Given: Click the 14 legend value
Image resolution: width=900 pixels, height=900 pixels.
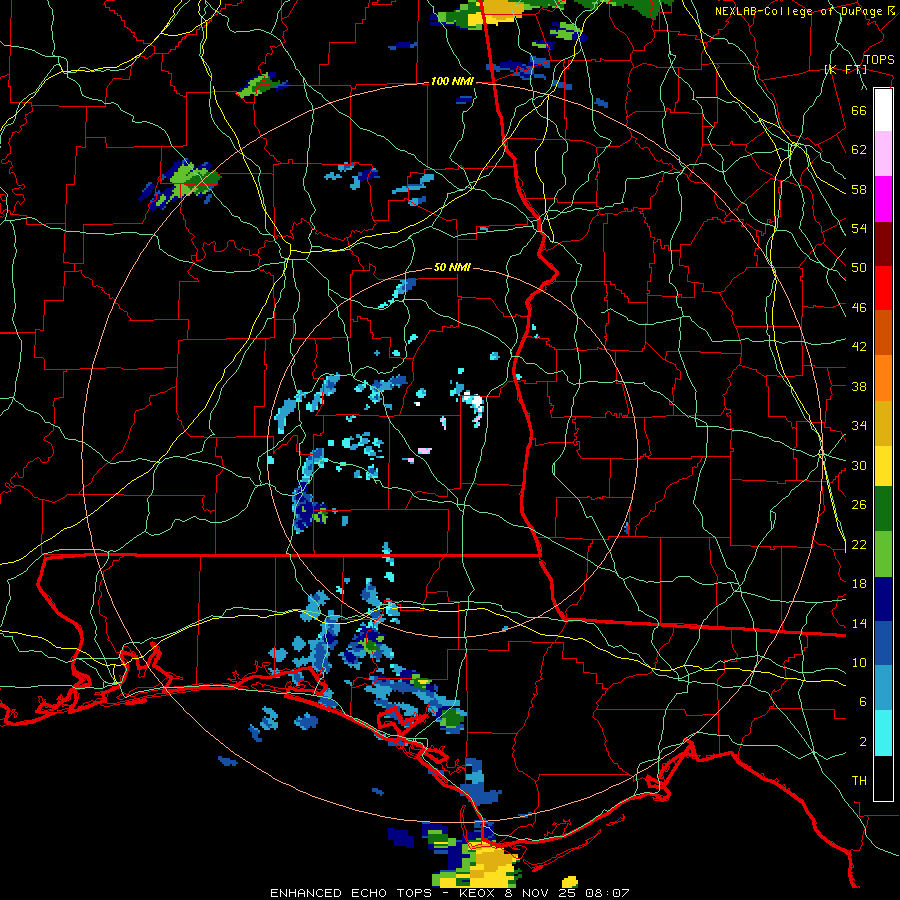Looking at the screenshot, I should coord(859,623).
